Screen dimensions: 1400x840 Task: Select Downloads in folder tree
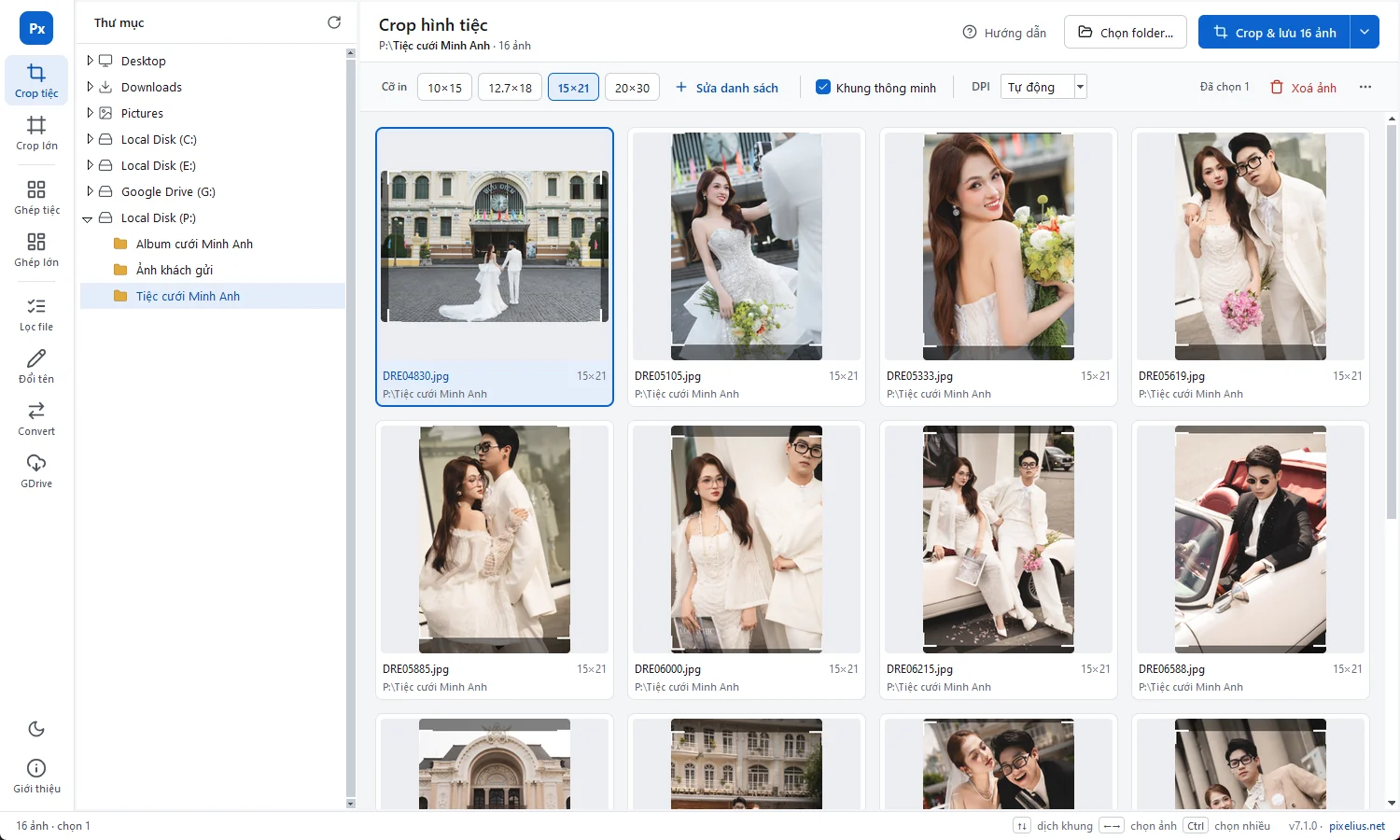(151, 87)
